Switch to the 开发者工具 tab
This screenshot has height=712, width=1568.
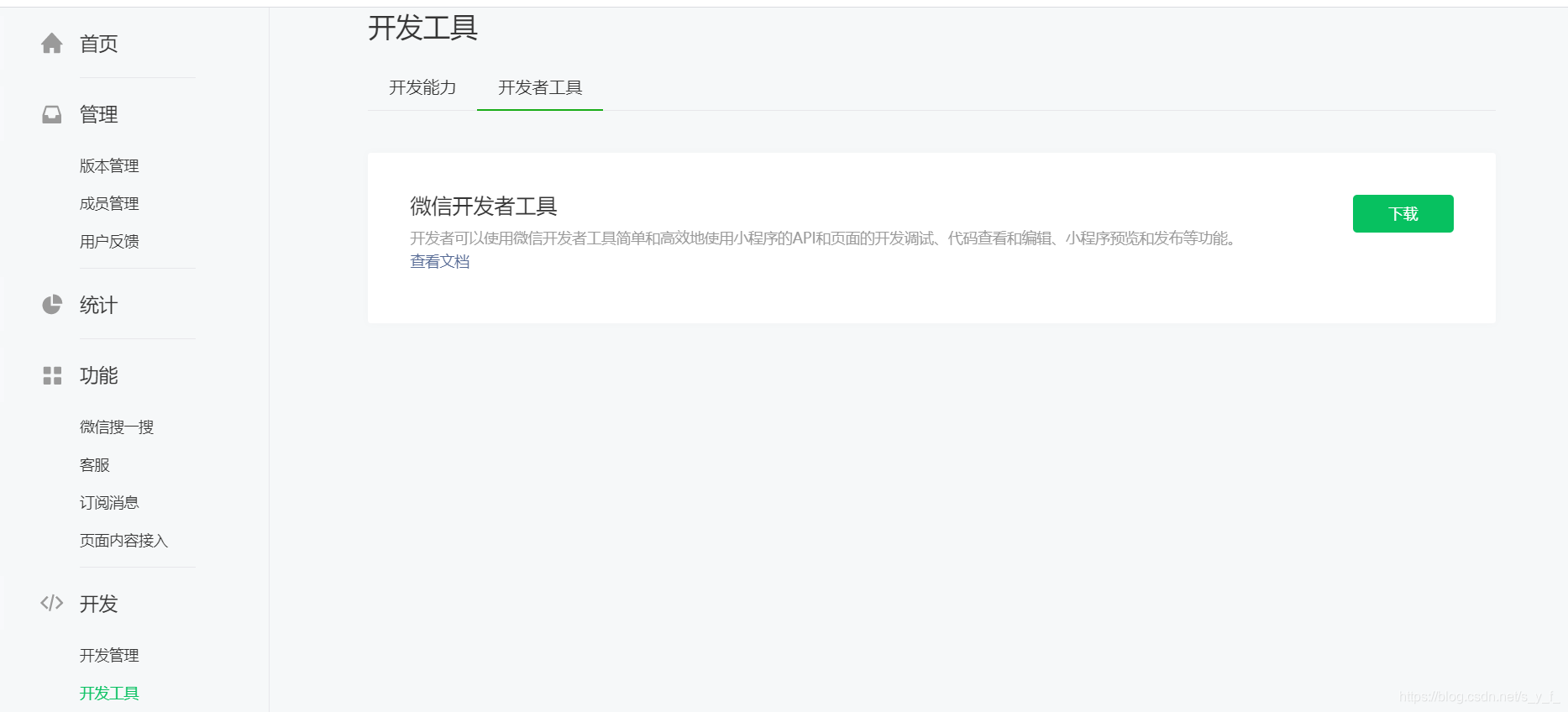pyautogui.click(x=540, y=87)
